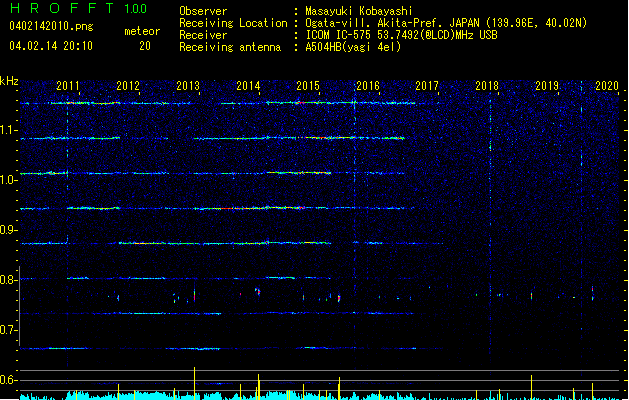
Task: Click the 2012 time axis marker
Action: pos(128,86)
